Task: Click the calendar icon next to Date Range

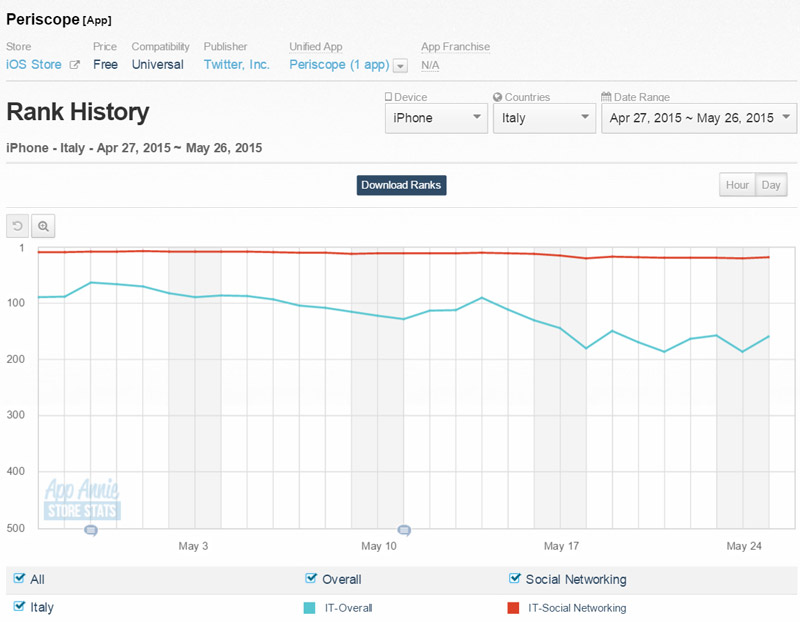Action: pyautogui.click(x=606, y=97)
